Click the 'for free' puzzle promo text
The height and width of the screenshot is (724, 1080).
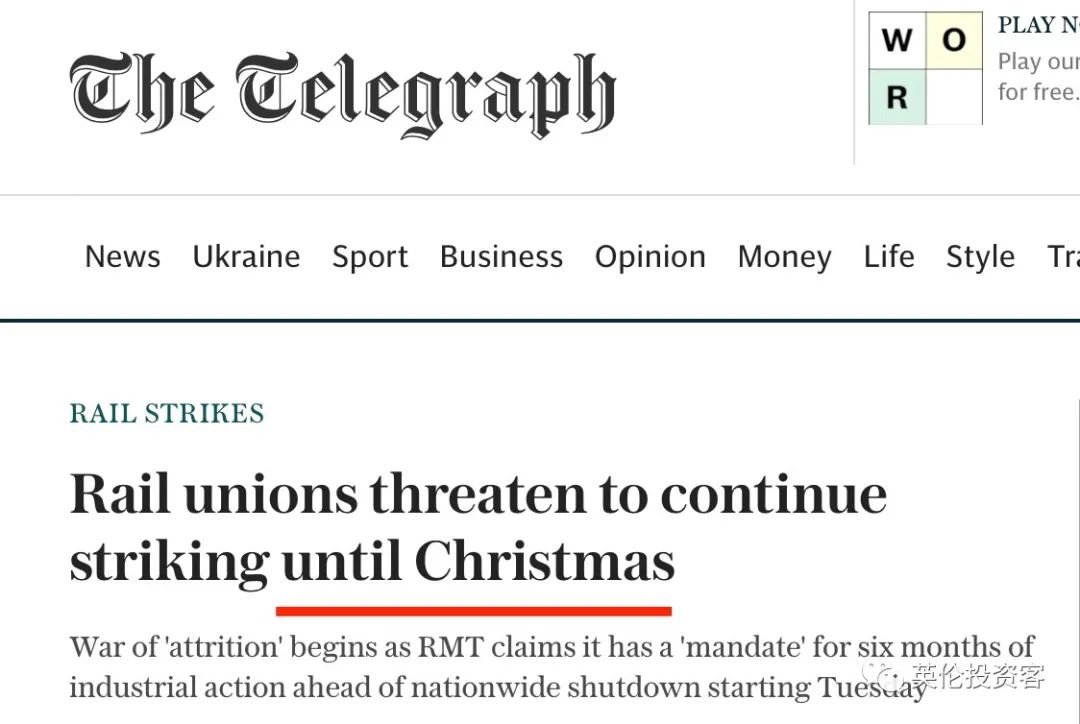1037,92
